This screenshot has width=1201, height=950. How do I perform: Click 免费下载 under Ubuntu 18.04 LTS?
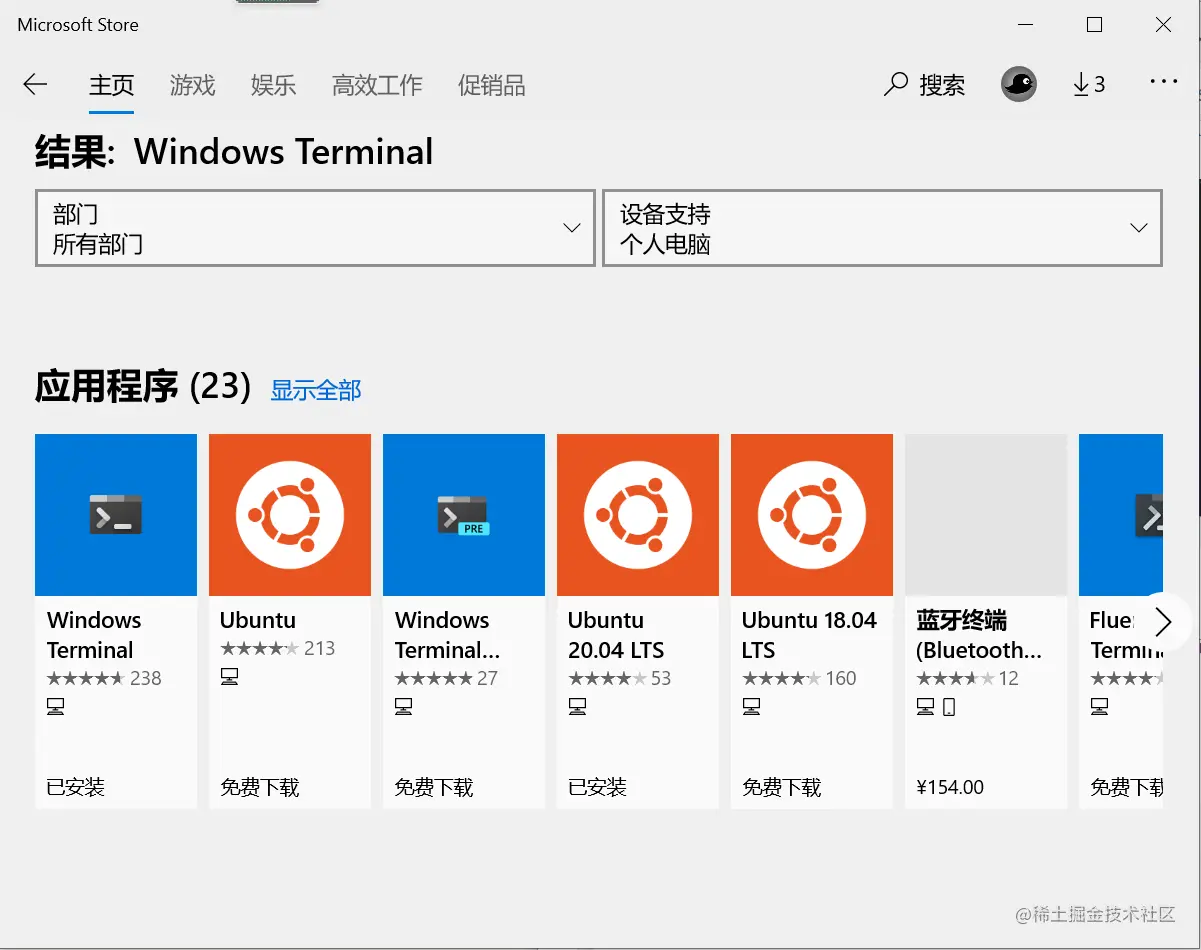click(782, 787)
